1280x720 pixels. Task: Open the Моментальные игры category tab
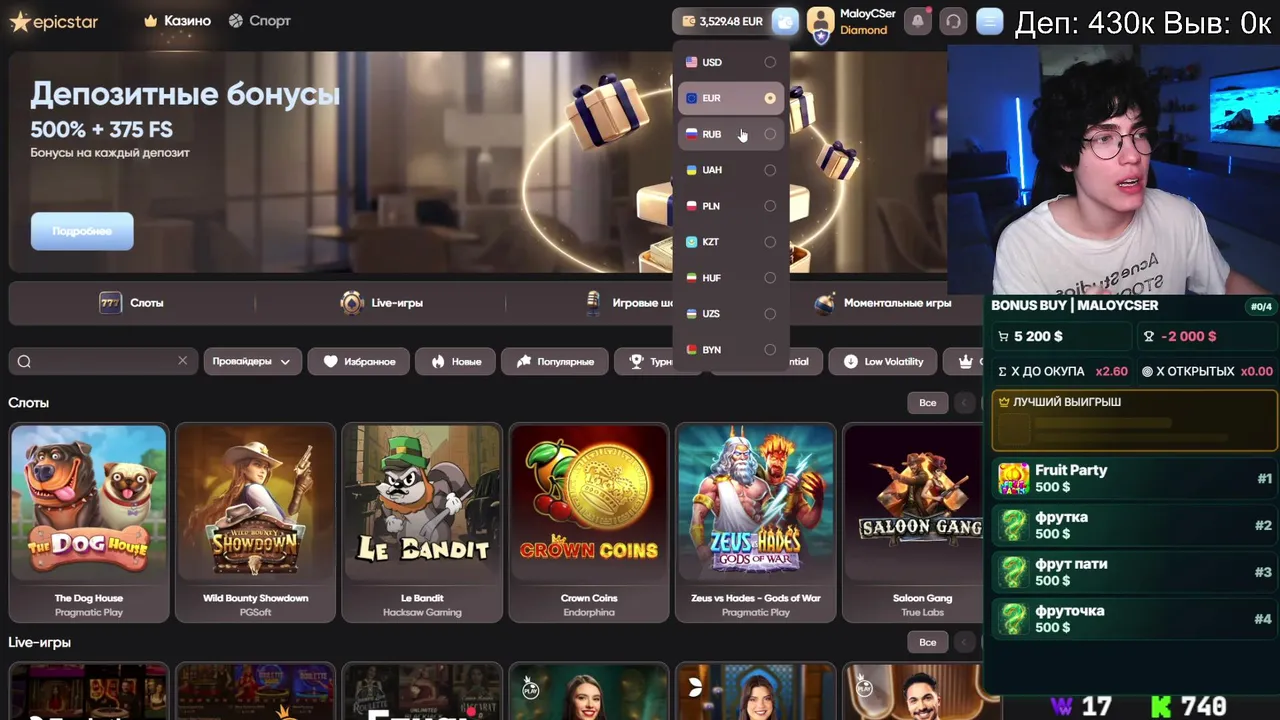click(x=883, y=303)
